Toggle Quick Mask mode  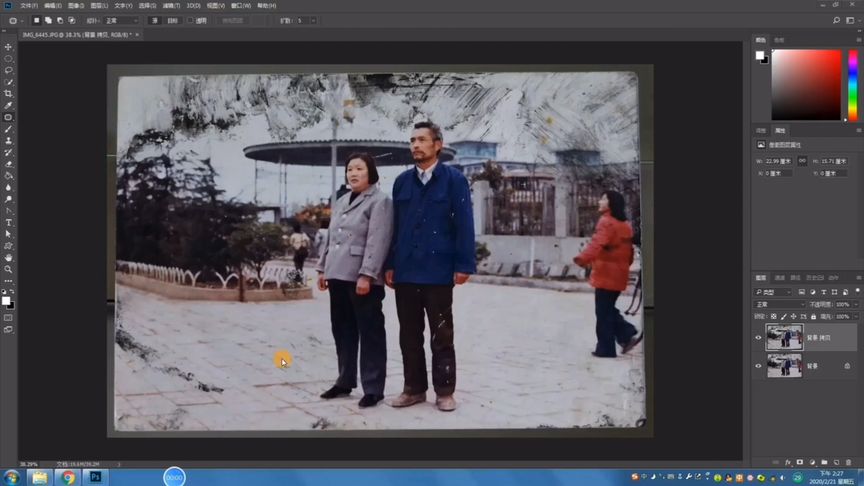8,318
